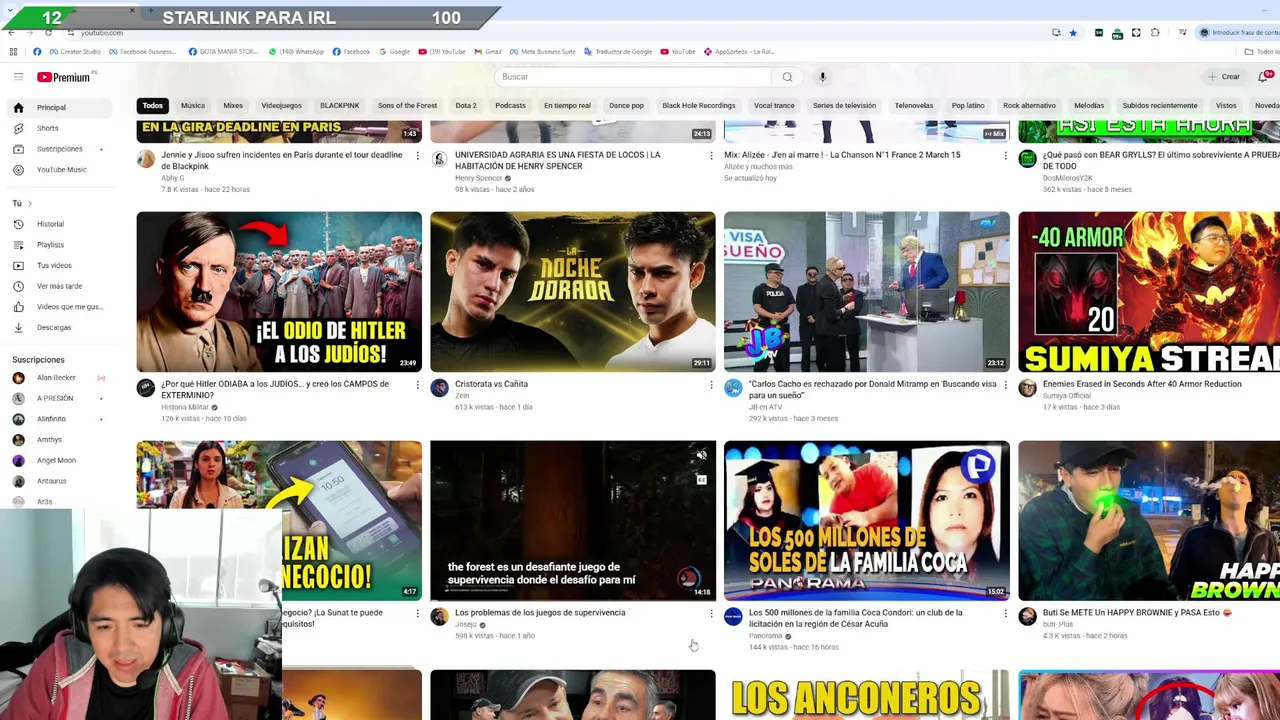Select the Vocal trance chip
This screenshot has width=1280, height=720.
pos(774,105)
